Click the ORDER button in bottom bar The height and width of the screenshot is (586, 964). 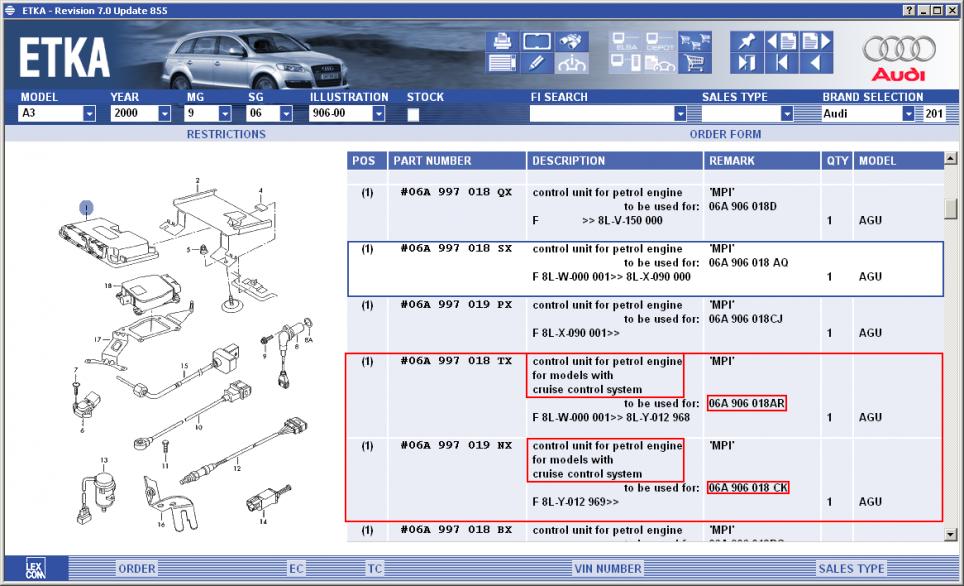[x=136, y=569]
